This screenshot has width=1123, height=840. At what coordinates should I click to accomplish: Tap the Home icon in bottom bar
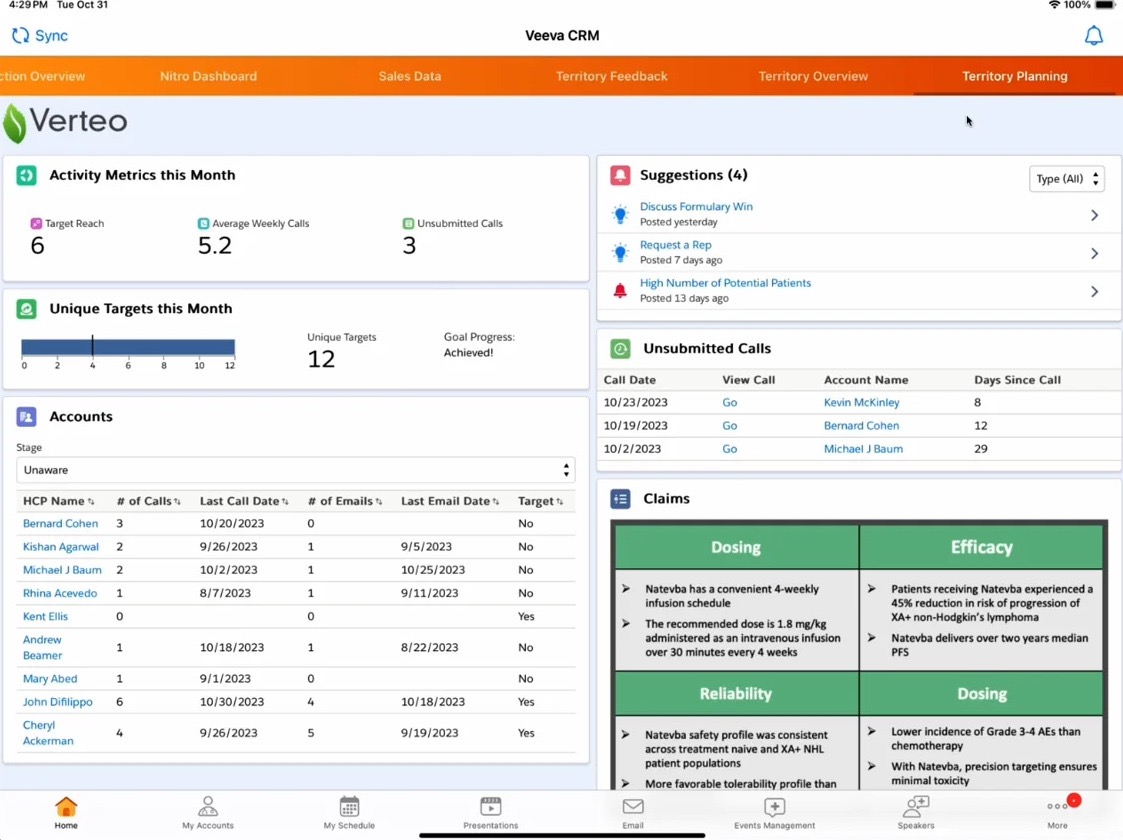[x=66, y=807]
